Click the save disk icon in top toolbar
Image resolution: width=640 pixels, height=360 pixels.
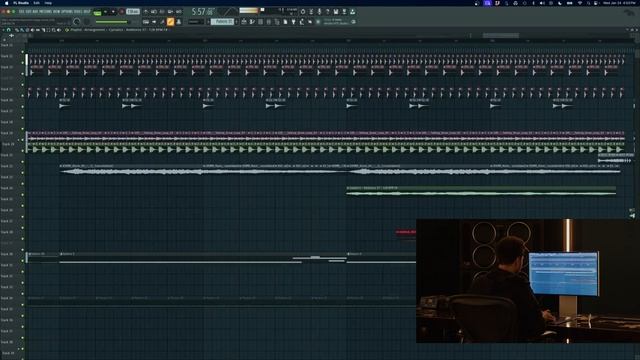336,12
